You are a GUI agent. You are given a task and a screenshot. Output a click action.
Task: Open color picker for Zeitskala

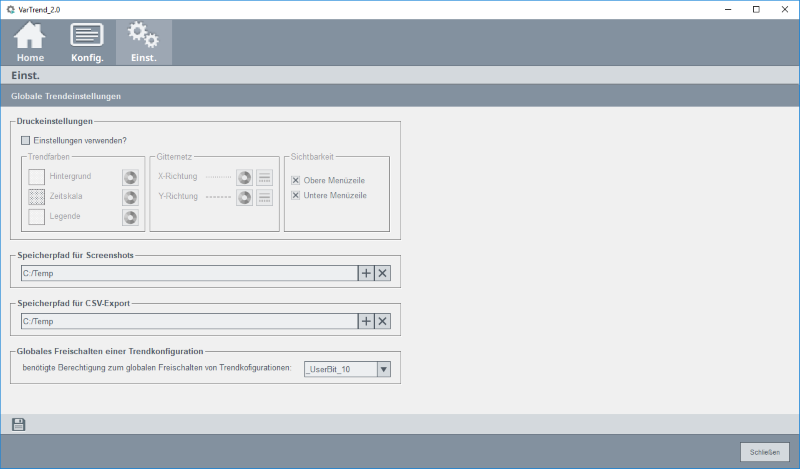tap(131, 198)
